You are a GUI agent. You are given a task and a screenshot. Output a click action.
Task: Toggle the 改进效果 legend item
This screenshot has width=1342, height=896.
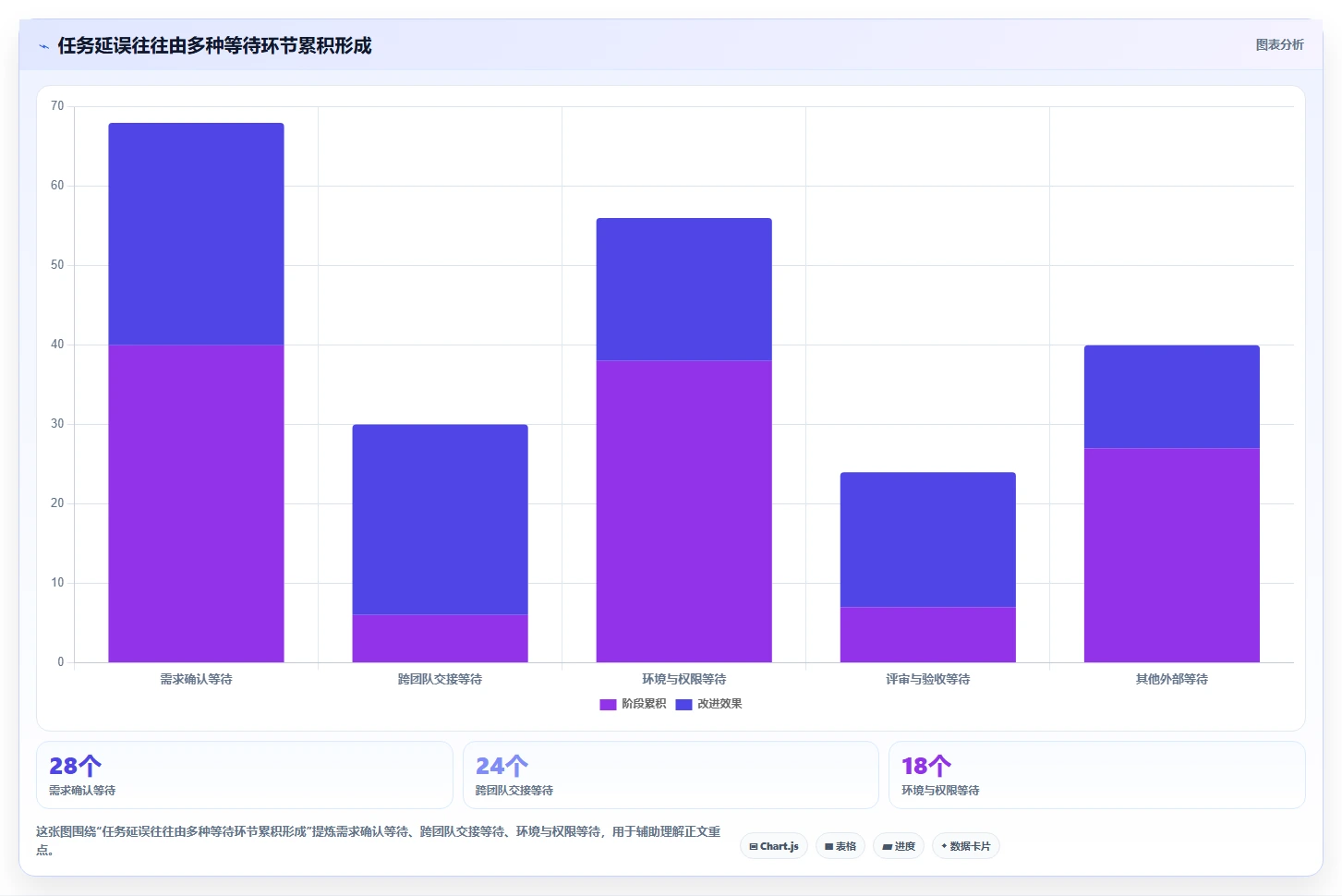[x=709, y=704]
